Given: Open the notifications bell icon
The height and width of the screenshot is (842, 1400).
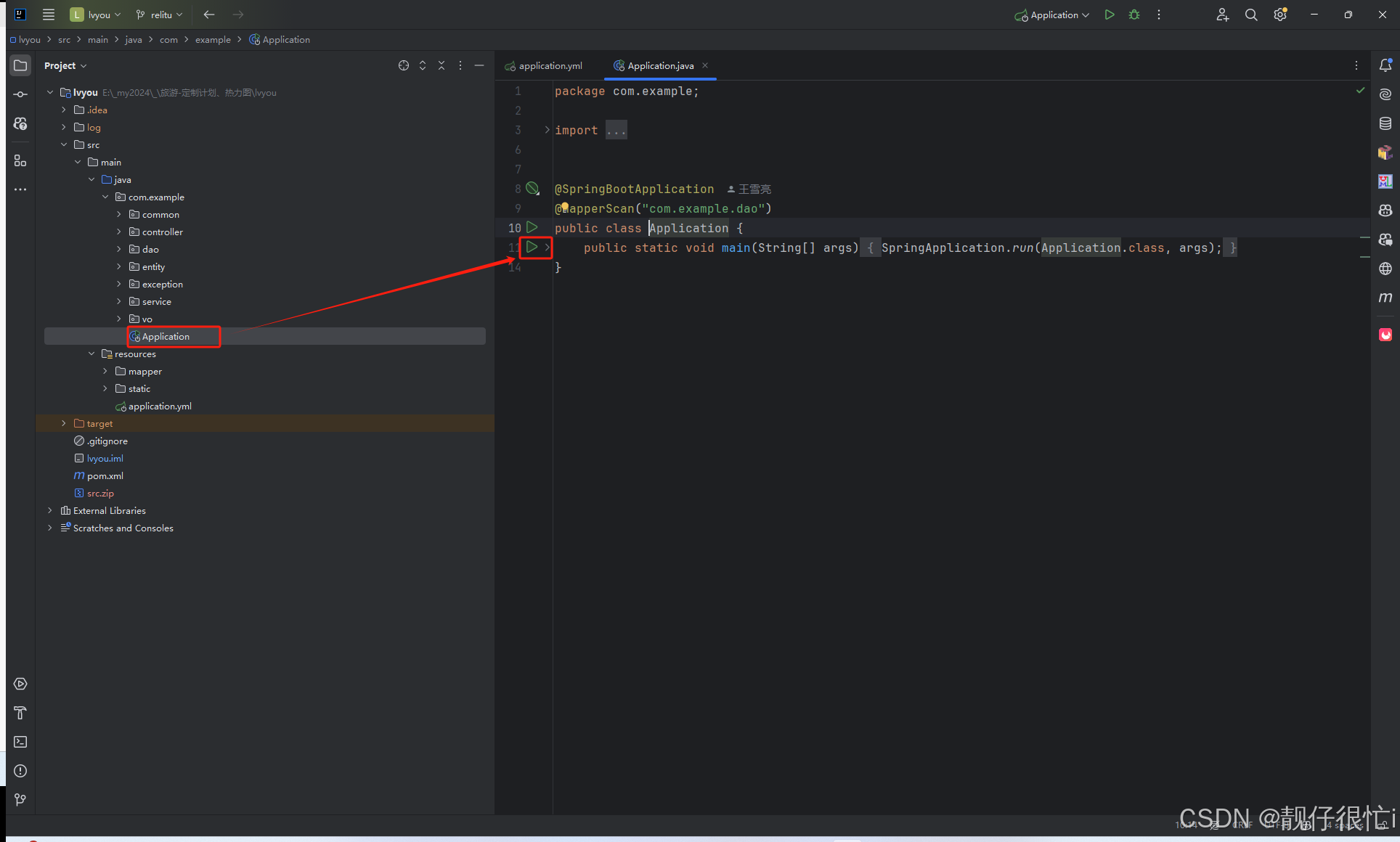Looking at the screenshot, I should point(1385,65).
